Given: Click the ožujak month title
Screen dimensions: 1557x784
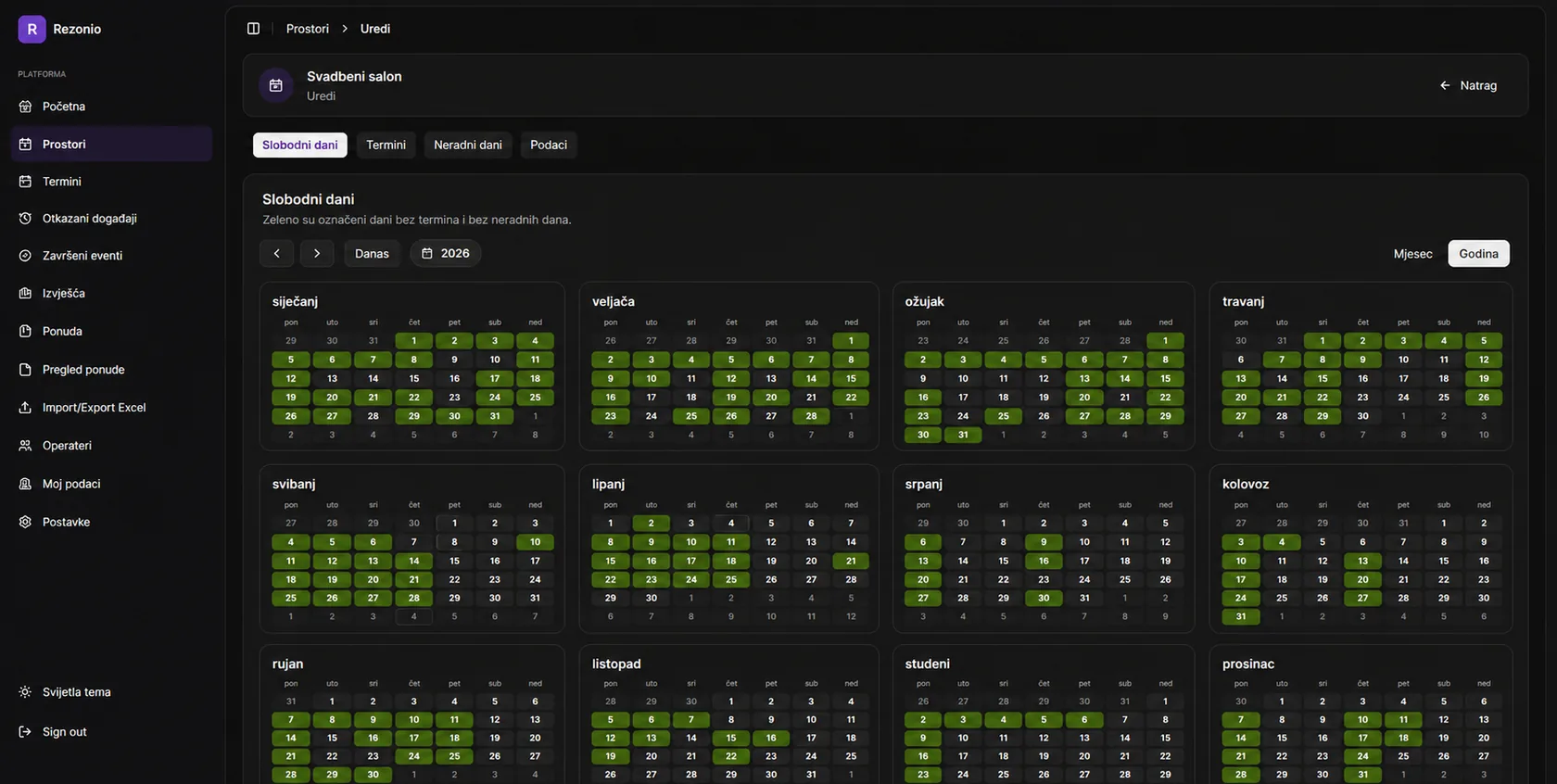Looking at the screenshot, I should [x=925, y=302].
